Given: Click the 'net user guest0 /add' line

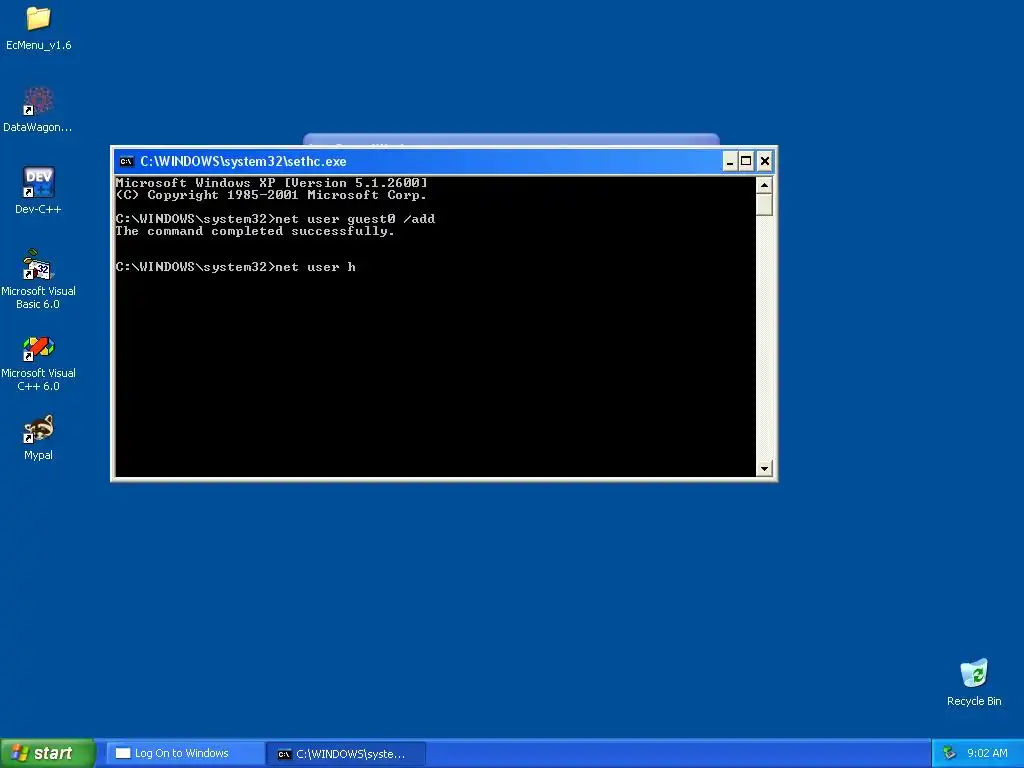Looking at the screenshot, I should pos(275,219).
